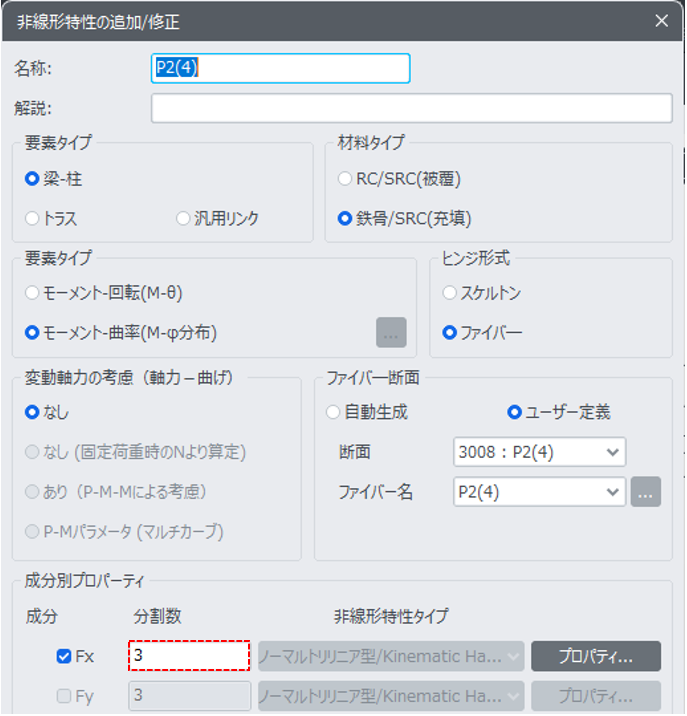The image size is (687, 716).
Task: Select the トラス radio button
Action: [x=33, y=218]
